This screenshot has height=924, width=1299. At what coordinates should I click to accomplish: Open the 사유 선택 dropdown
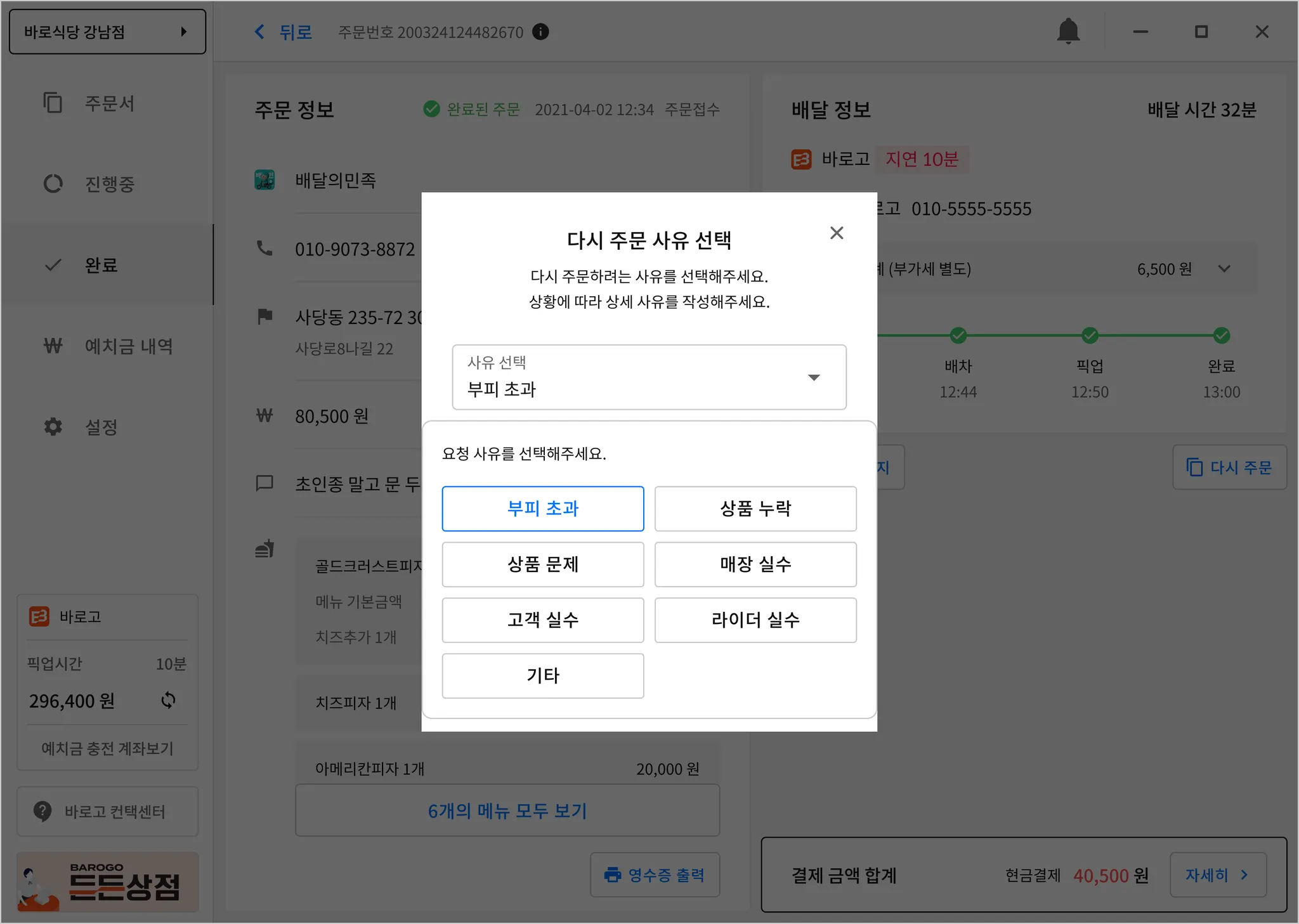point(649,377)
